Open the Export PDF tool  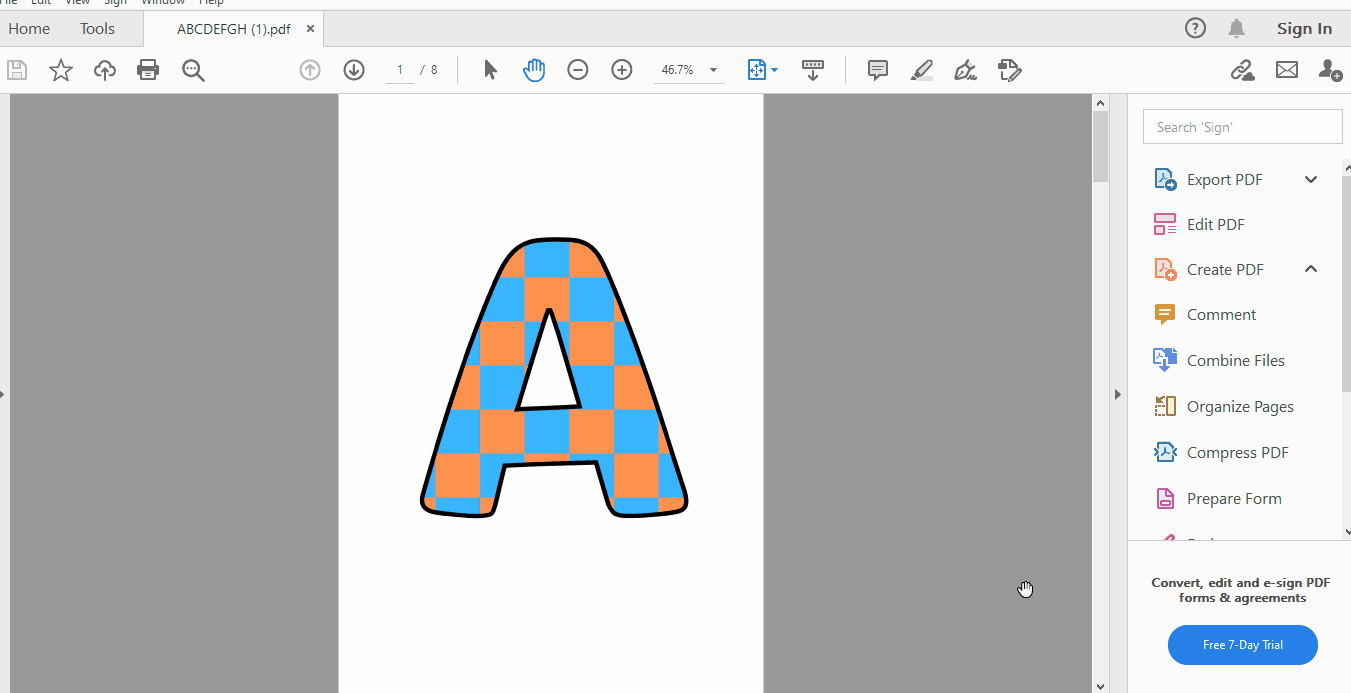pyautogui.click(x=1224, y=180)
